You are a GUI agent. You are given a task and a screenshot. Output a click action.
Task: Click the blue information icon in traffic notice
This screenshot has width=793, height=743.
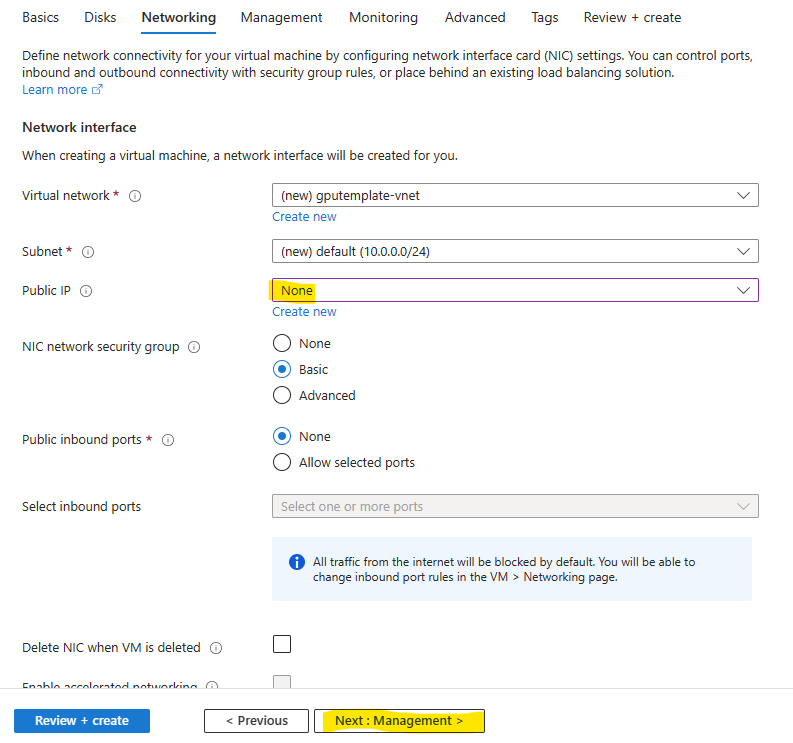(297, 562)
